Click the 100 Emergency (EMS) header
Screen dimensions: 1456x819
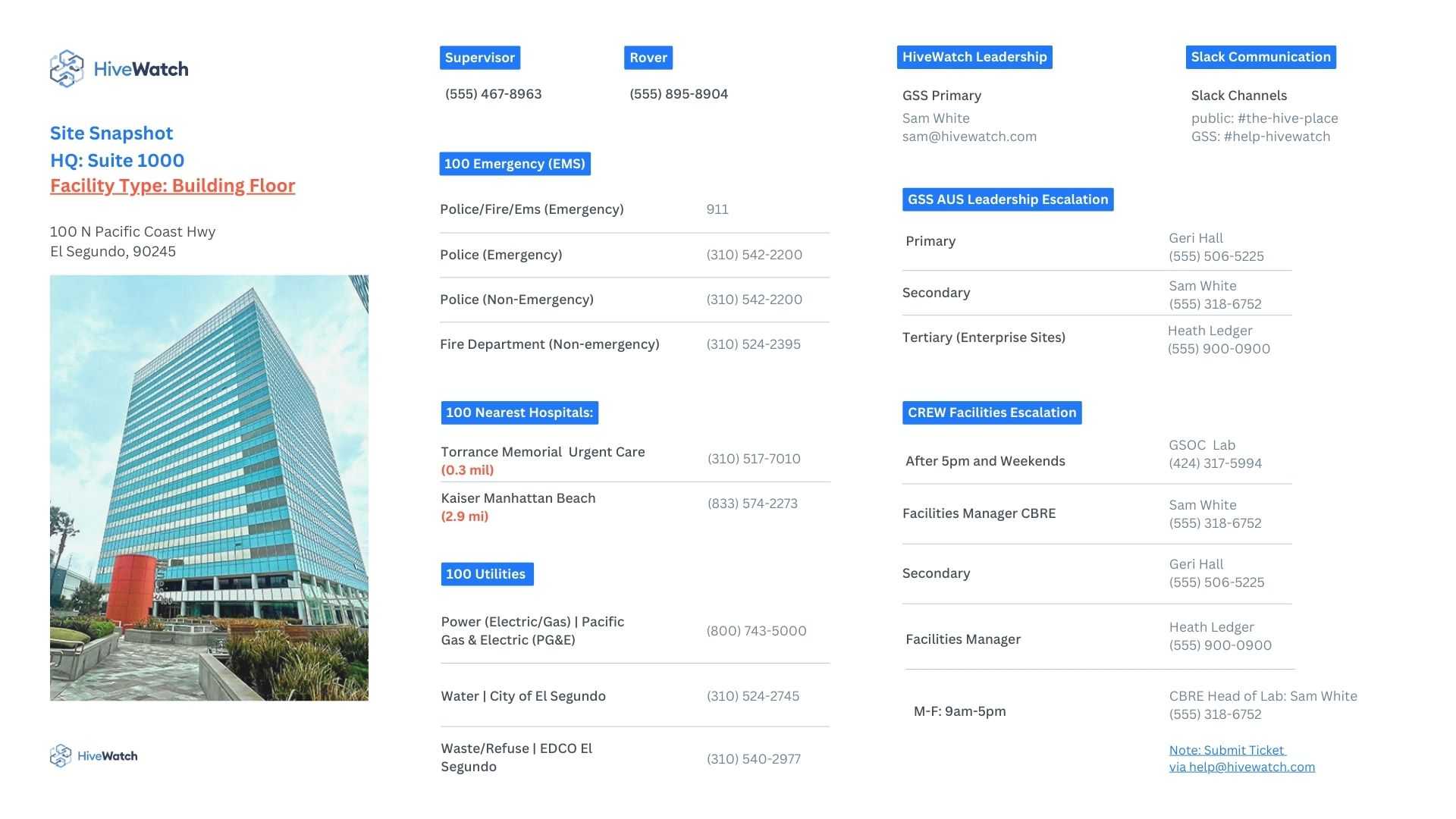click(x=514, y=164)
